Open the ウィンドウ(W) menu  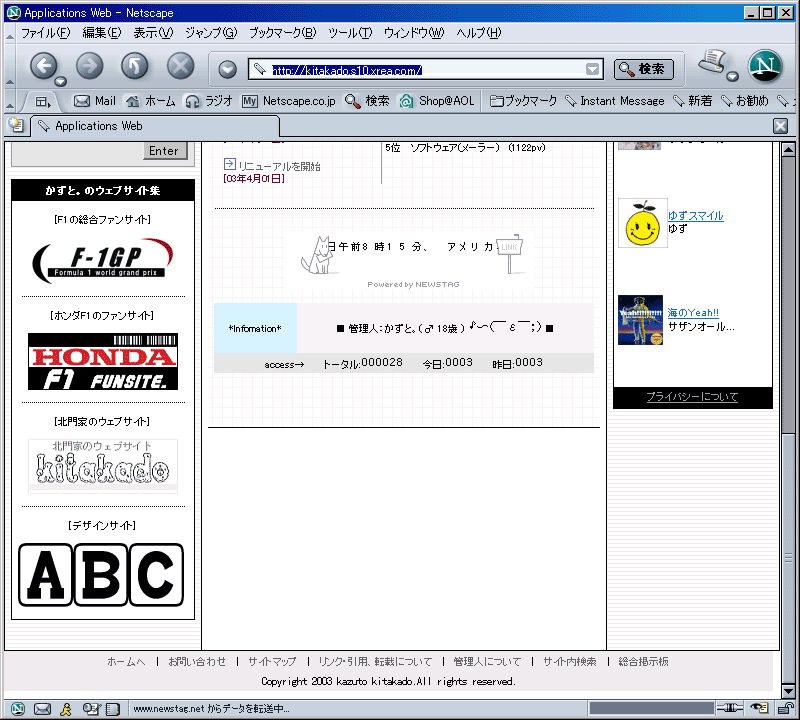[414, 33]
